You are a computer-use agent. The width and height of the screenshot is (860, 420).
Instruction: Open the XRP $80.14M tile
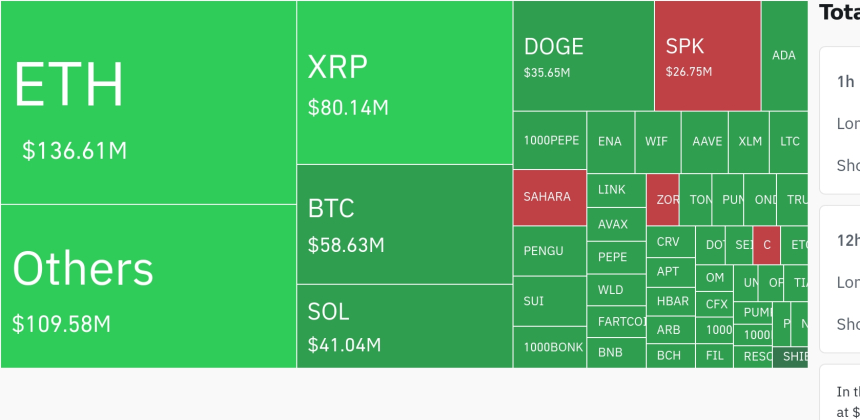pos(404,83)
